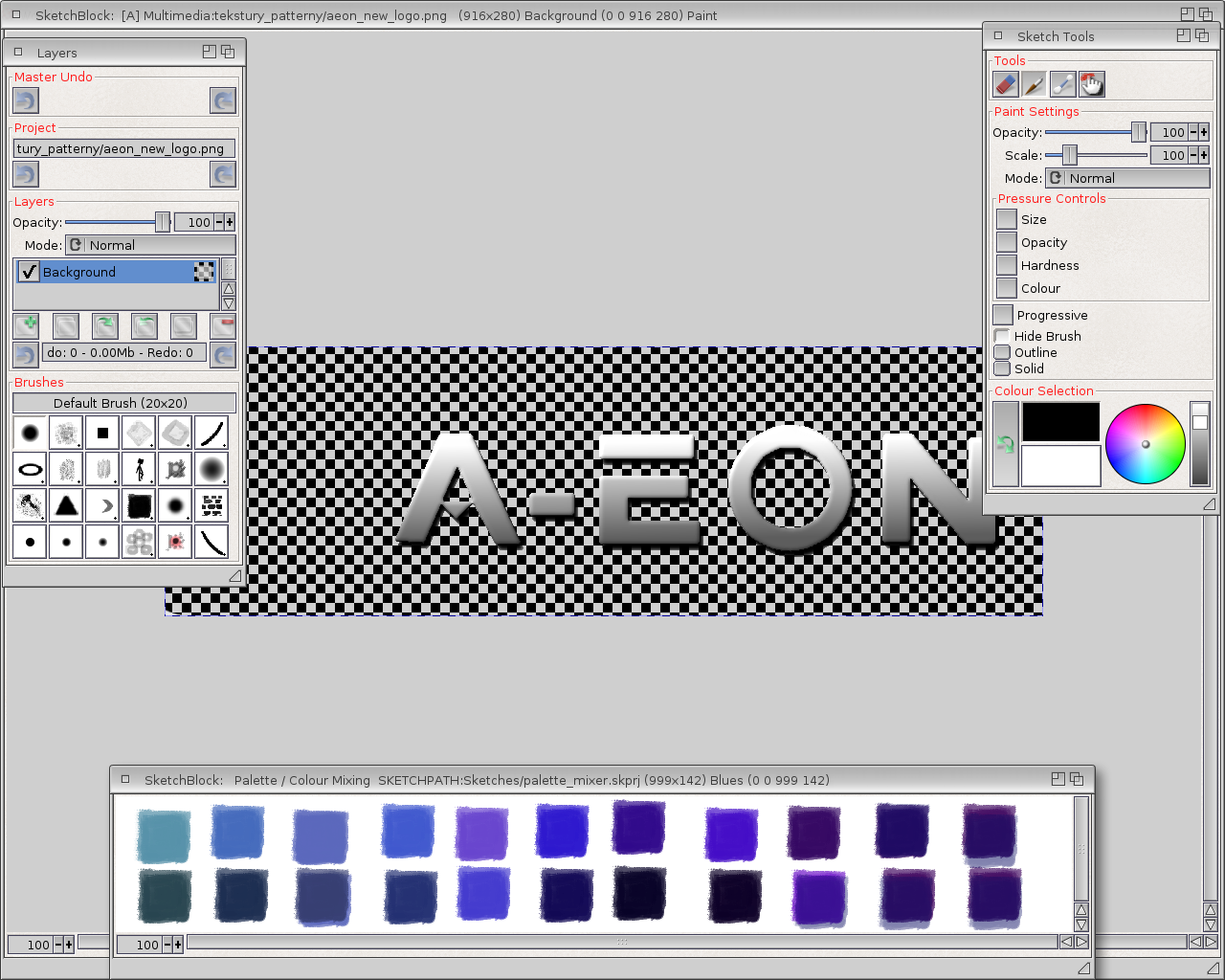Pick the black triangle brush

[66, 505]
